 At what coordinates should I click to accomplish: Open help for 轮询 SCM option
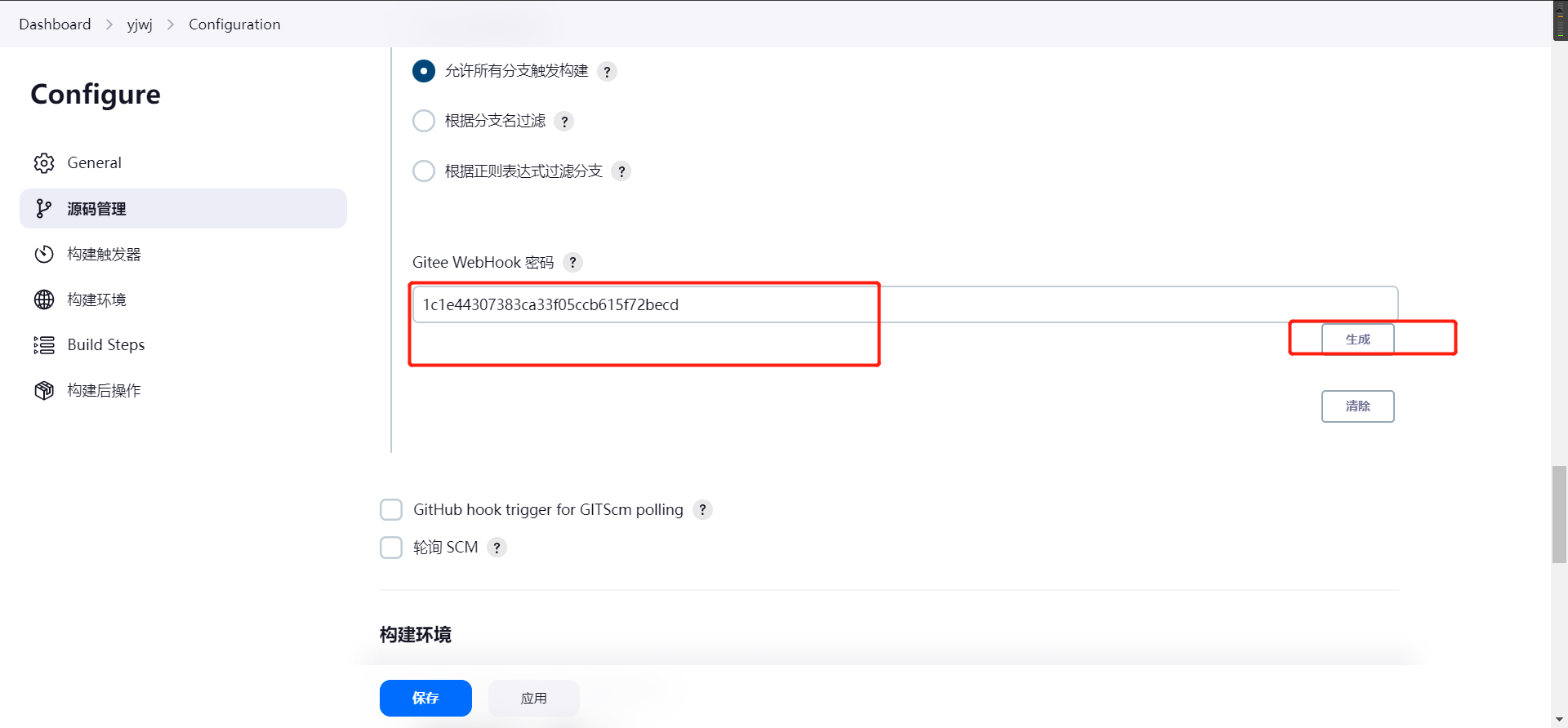(497, 548)
